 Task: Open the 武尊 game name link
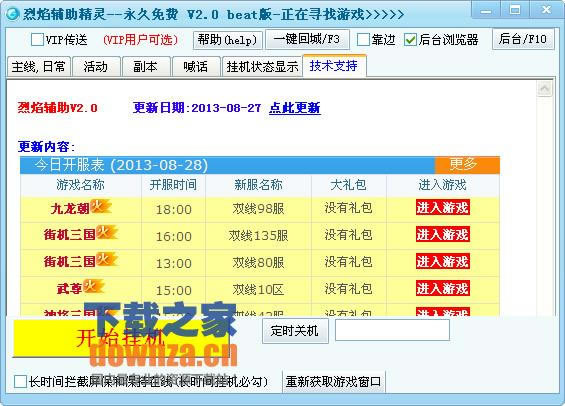coord(70,289)
